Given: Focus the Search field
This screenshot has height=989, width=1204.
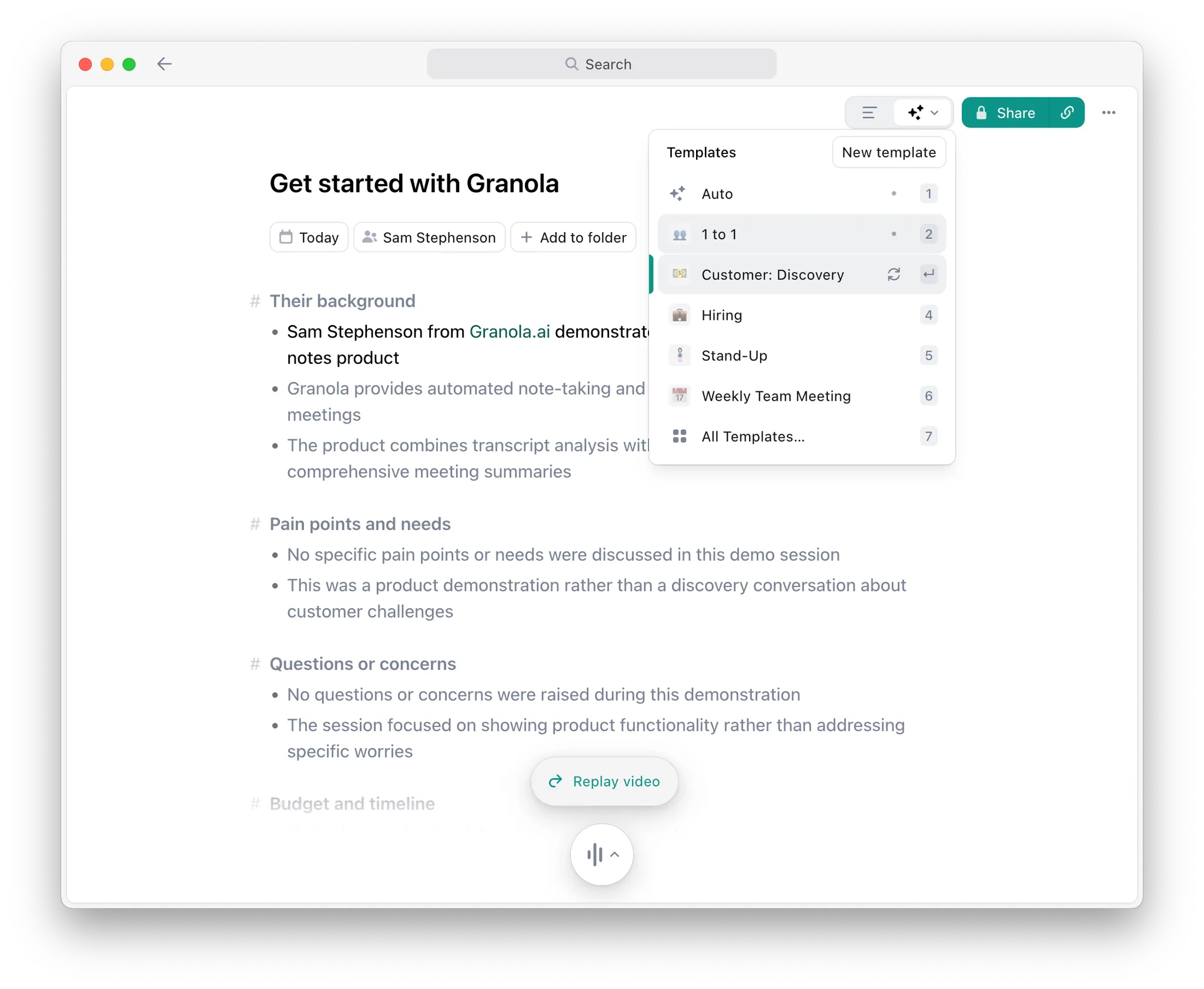Looking at the screenshot, I should pos(601,64).
